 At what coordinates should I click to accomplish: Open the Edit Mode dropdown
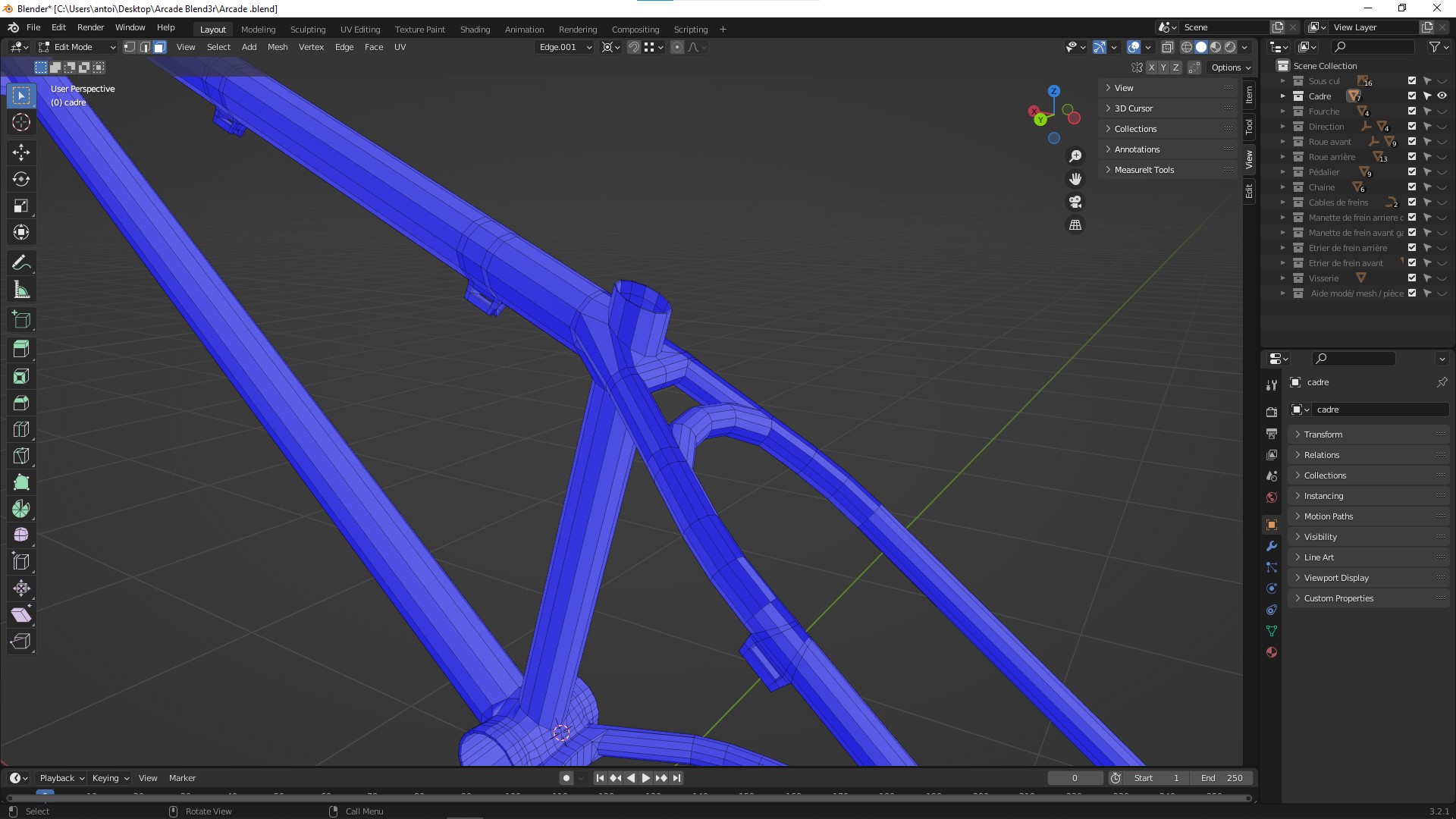tap(77, 47)
